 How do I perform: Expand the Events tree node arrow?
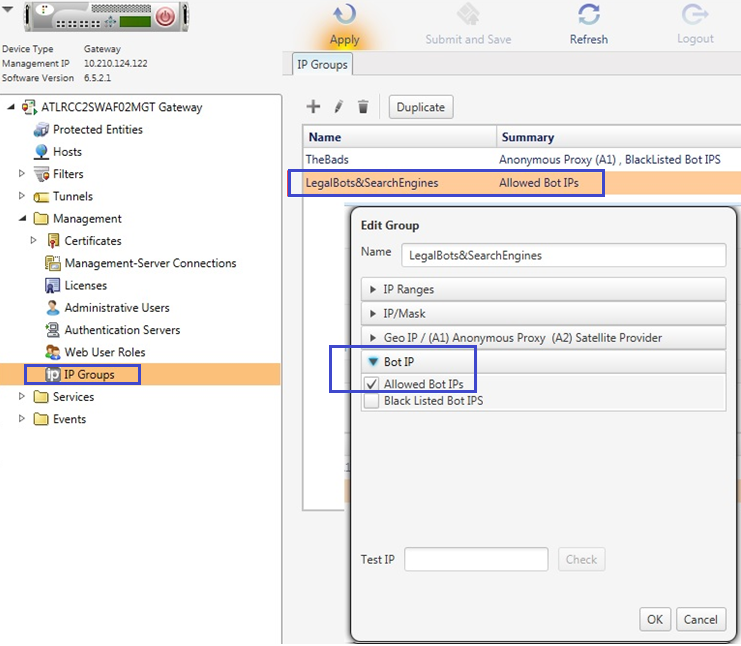(x=22, y=418)
